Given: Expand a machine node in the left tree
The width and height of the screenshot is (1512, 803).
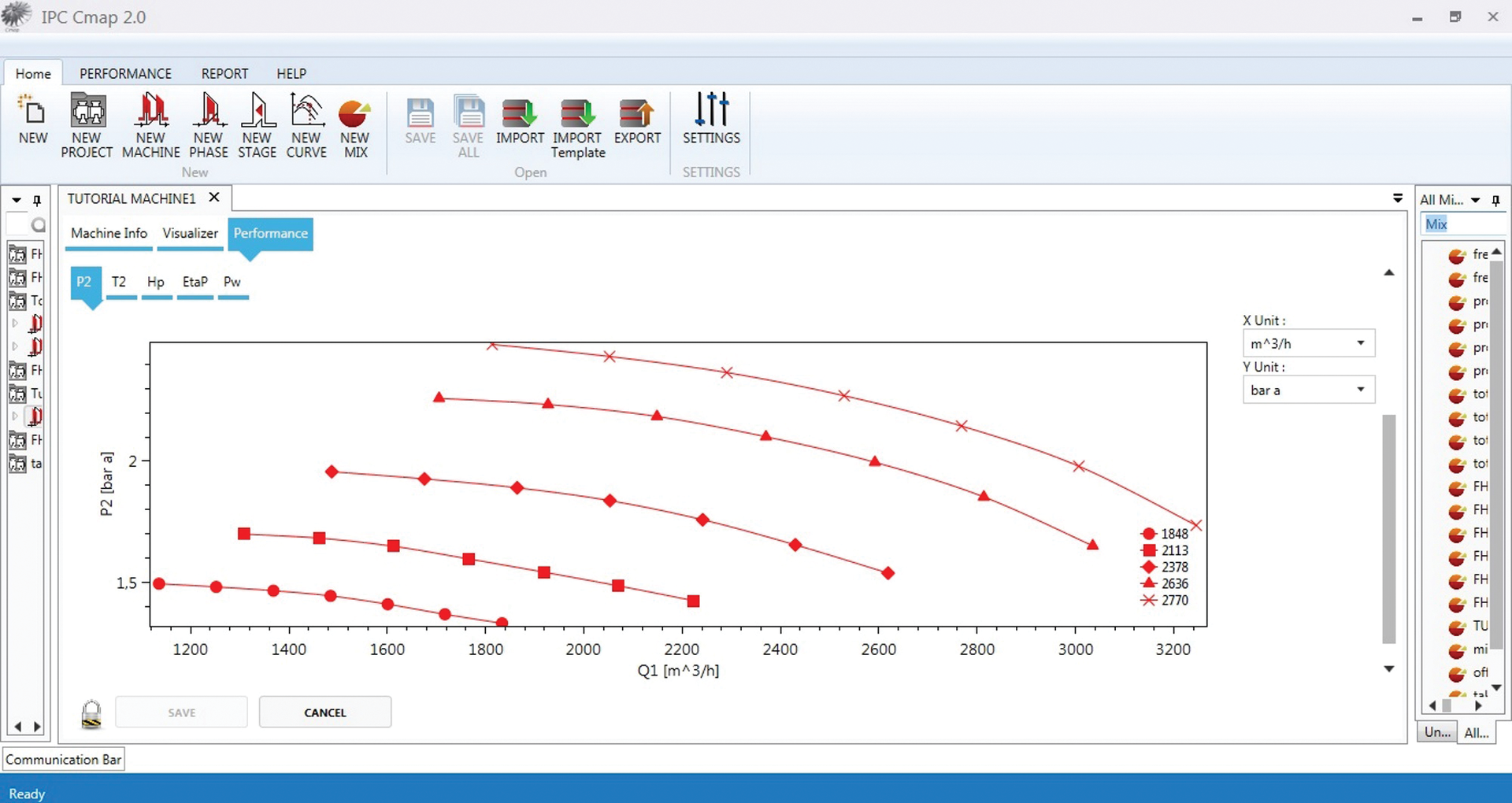Looking at the screenshot, I should coord(13,324).
